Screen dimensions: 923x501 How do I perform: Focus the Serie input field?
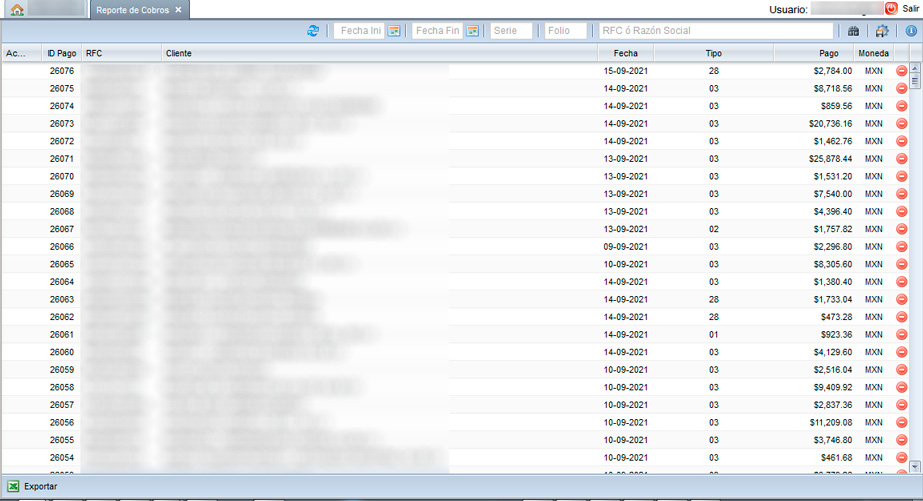[x=511, y=31]
